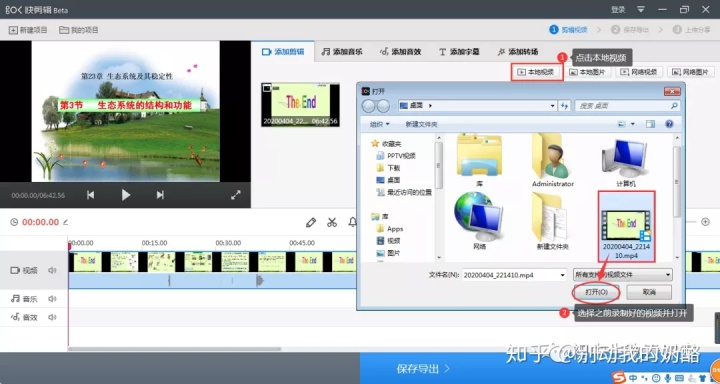Edit the 00:00.00 timecode pencil icon
The width and height of the screenshot is (720, 384).
click(x=66, y=222)
